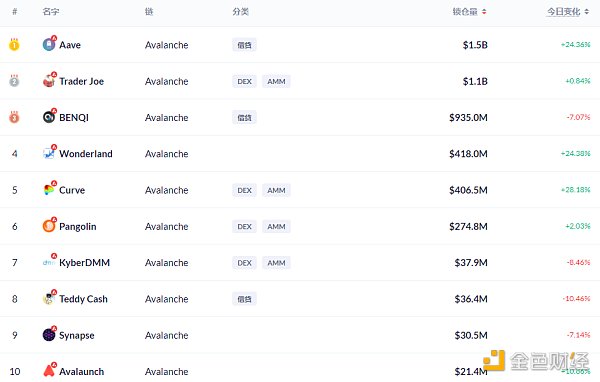Click the 分类 column header

(x=240, y=12)
